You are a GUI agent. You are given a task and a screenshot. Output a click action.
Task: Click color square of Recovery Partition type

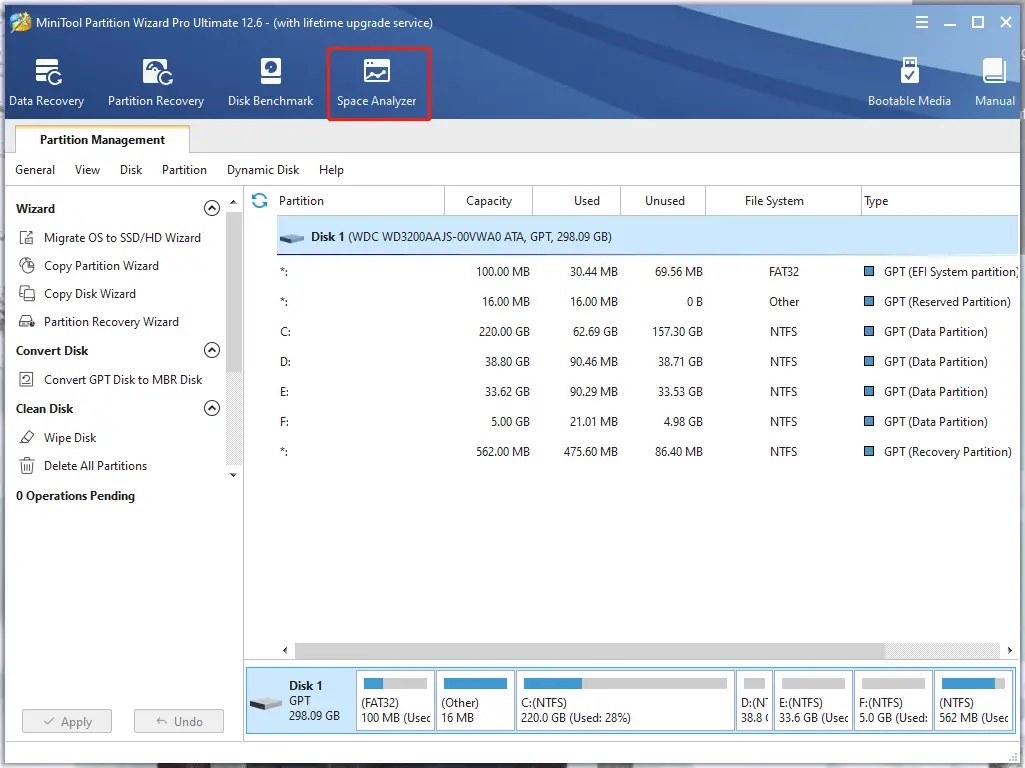869,451
